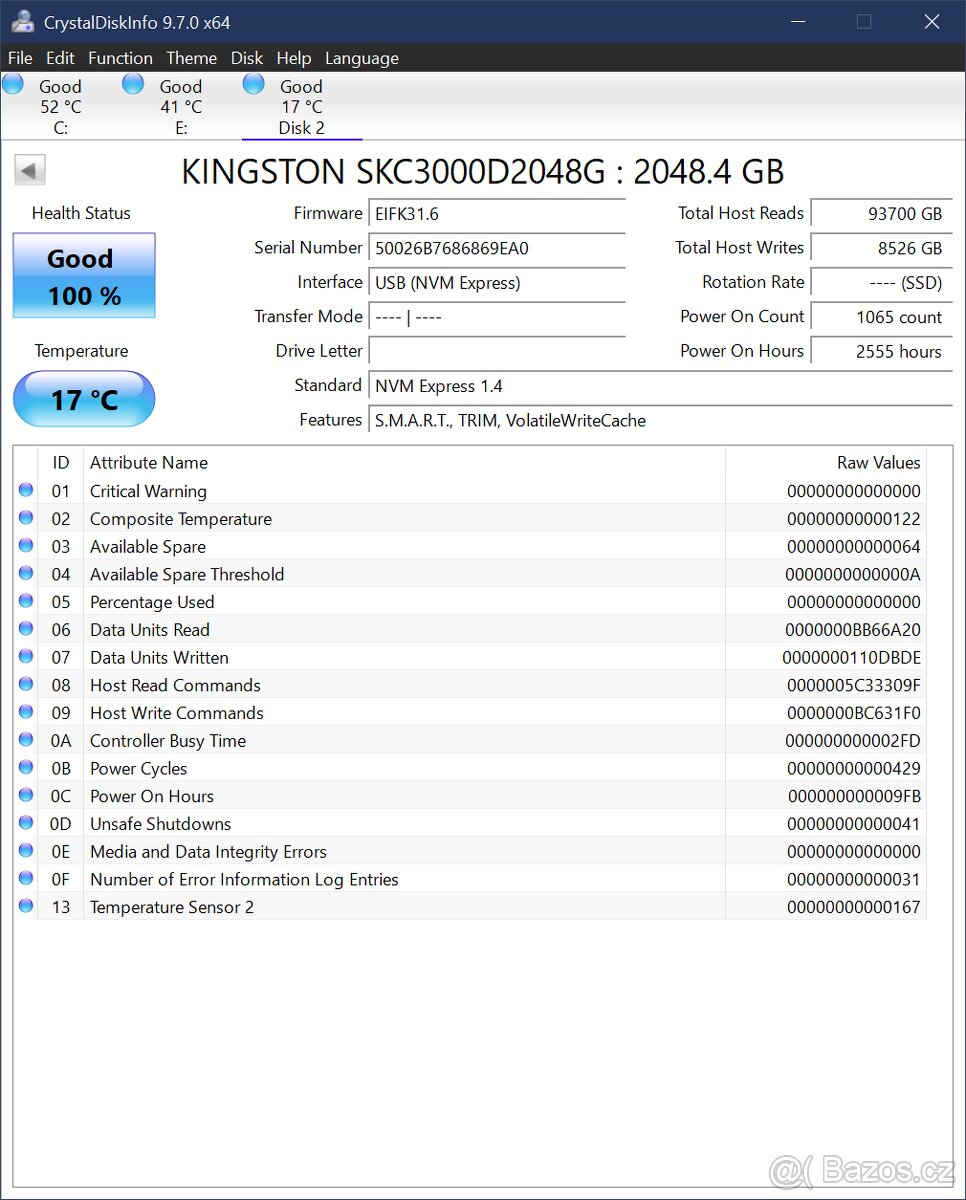Click the 17 °C temperature button

point(84,399)
